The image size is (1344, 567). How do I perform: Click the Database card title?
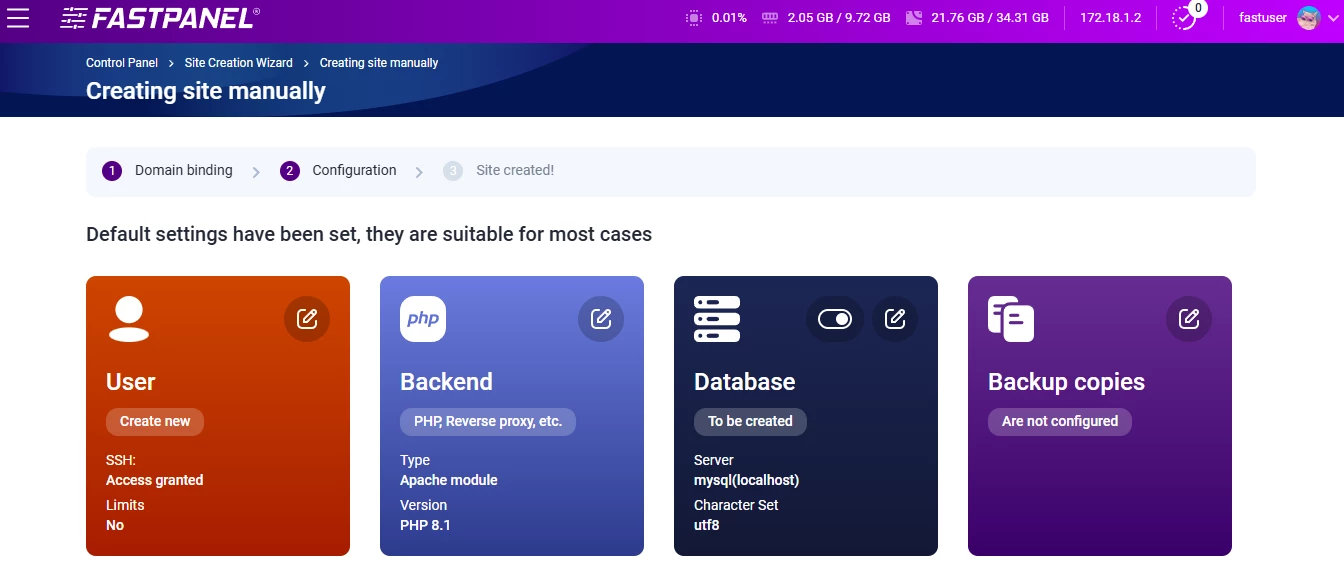pos(745,382)
